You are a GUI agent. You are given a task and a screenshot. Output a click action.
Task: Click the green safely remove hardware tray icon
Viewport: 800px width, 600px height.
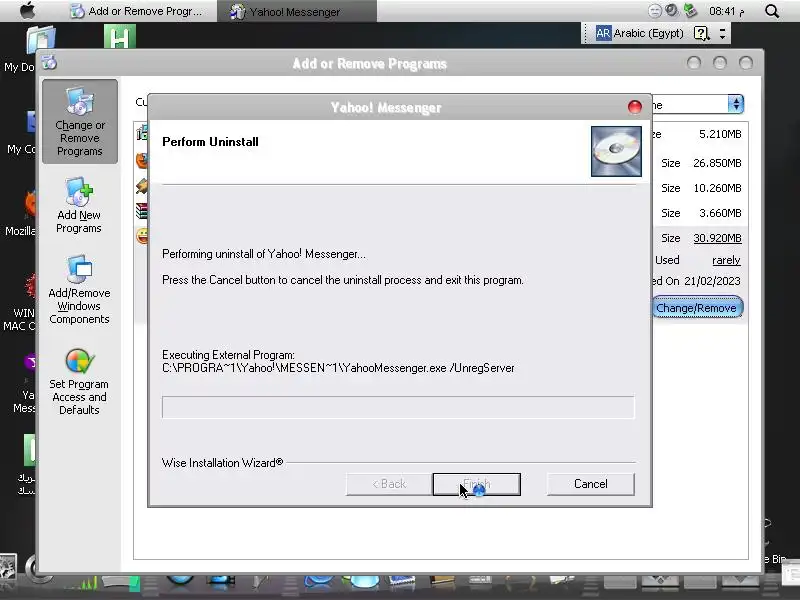[690, 11]
